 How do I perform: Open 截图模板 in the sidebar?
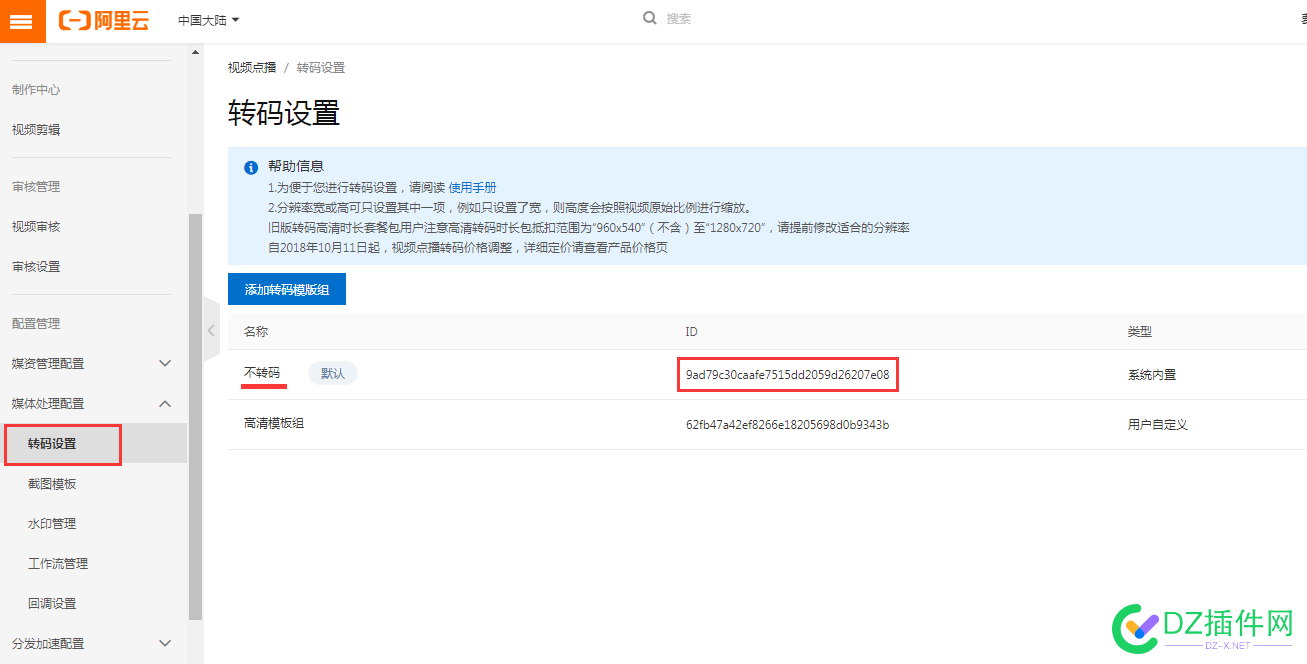pos(52,484)
